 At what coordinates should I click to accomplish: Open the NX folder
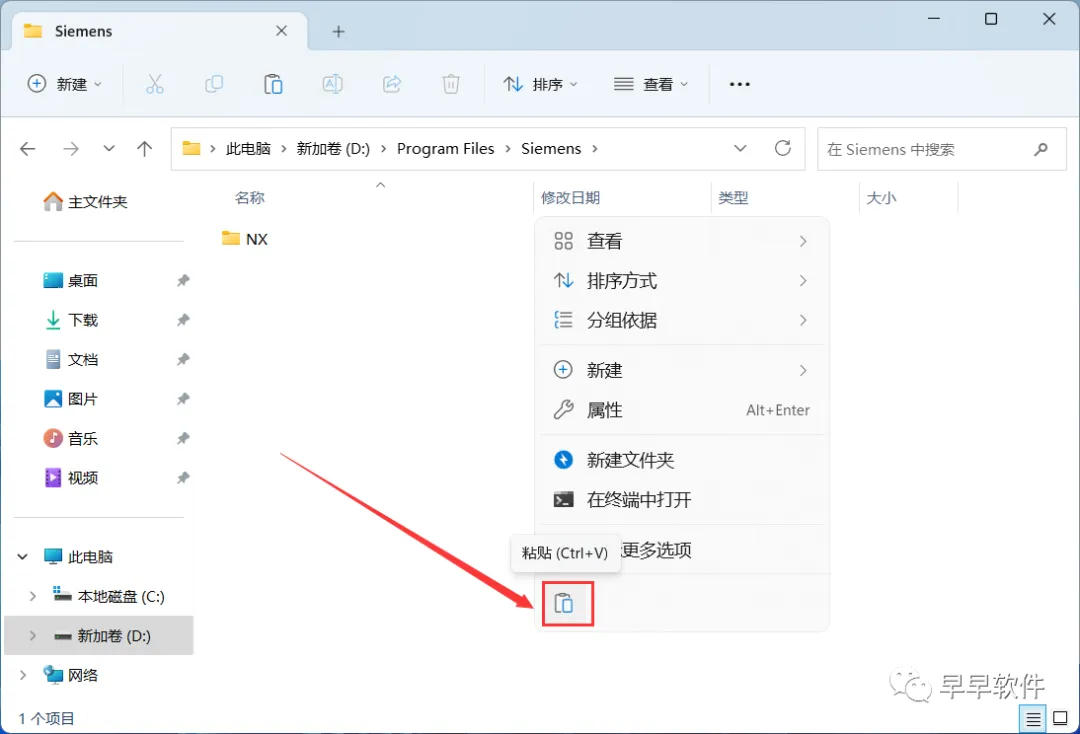pos(245,239)
